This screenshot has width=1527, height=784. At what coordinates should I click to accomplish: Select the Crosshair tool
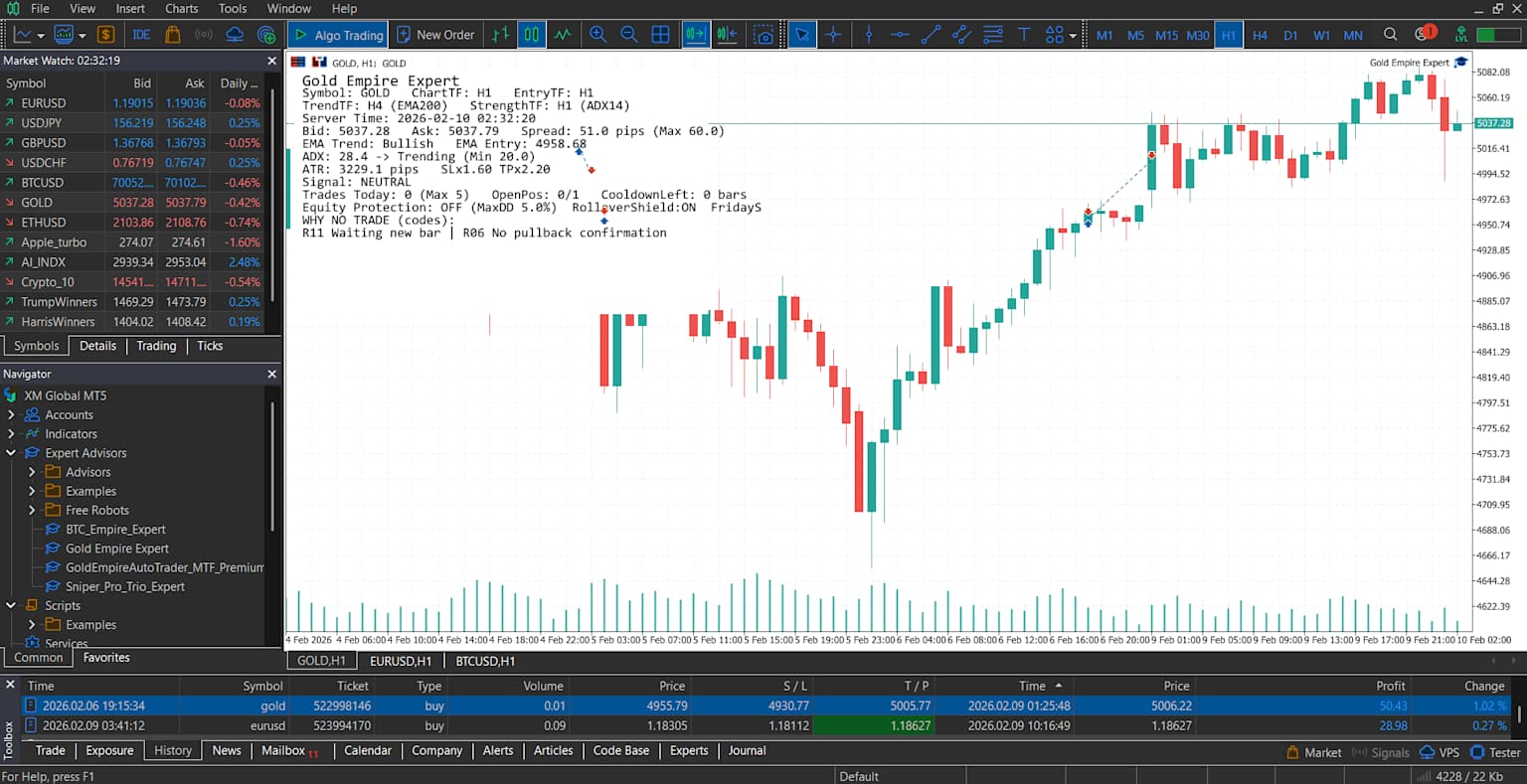834,34
